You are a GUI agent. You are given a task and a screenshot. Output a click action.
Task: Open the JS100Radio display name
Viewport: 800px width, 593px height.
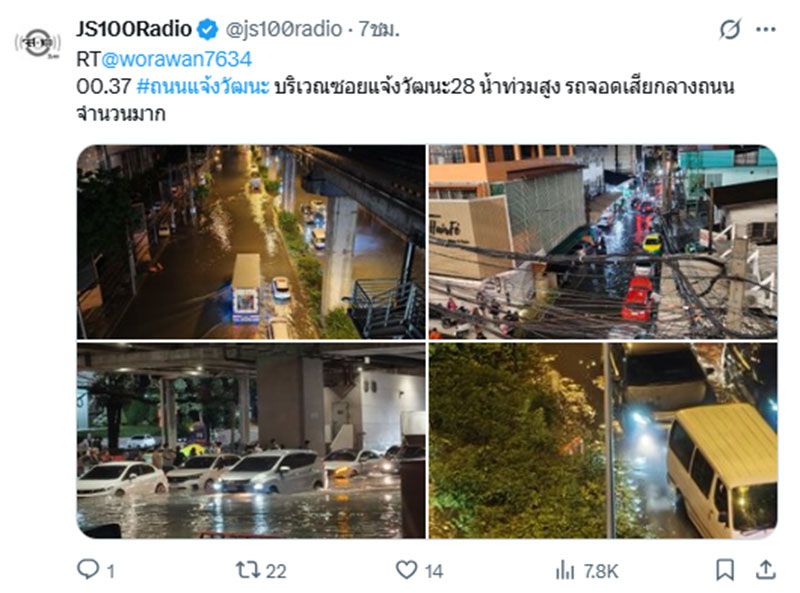134,29
